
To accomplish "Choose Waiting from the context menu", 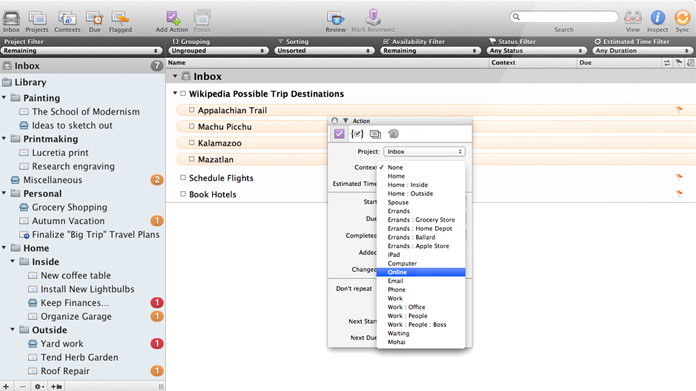I will click(x=421, y=333).
